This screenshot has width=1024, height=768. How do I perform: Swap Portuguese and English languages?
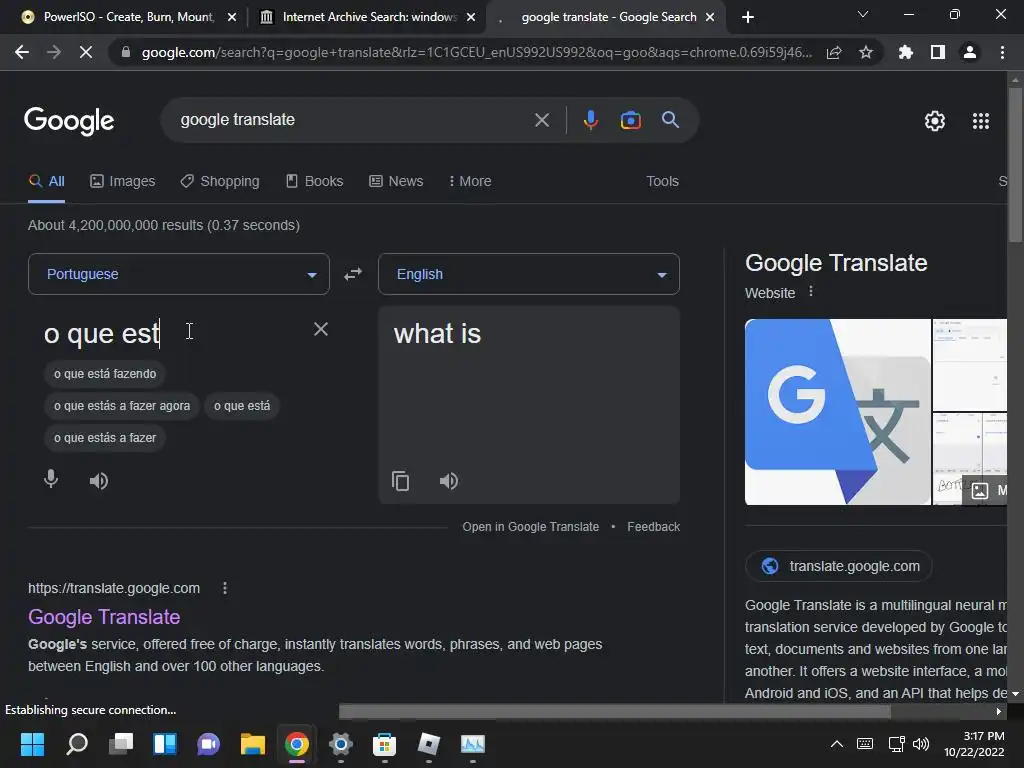click(353, 274)
